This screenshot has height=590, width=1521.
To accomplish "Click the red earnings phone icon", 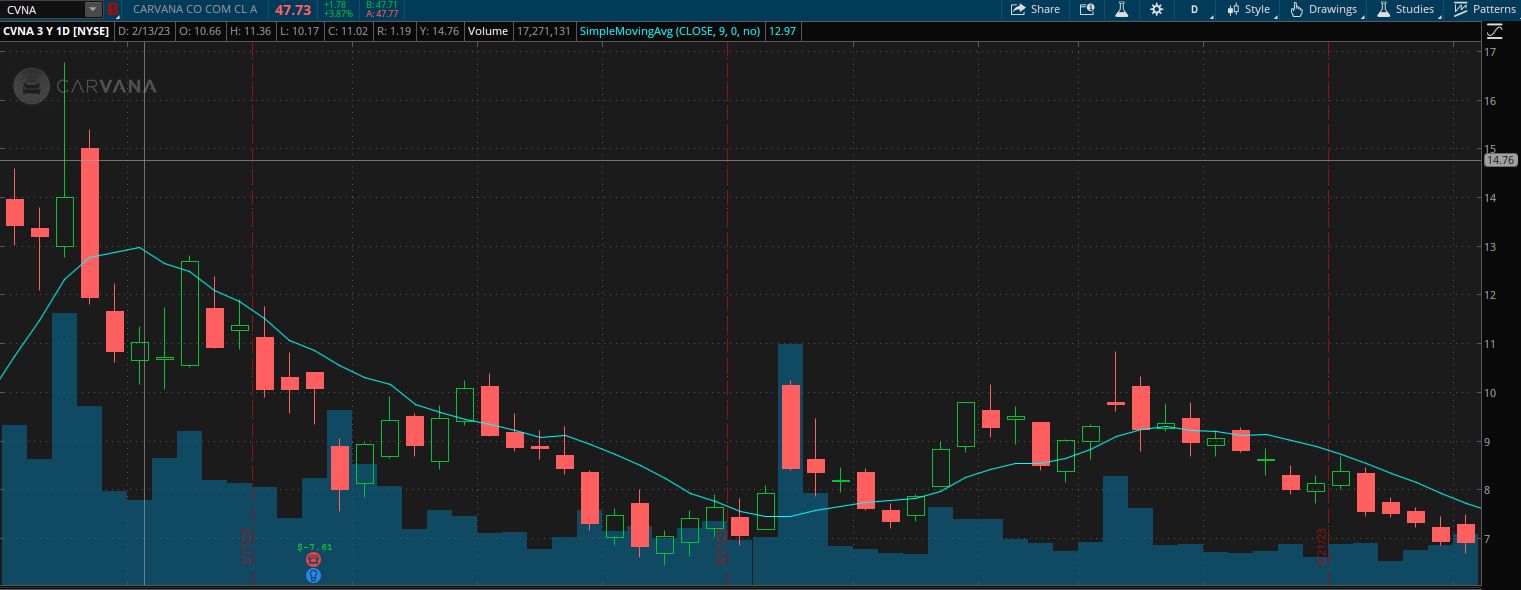I will (314, 560).
